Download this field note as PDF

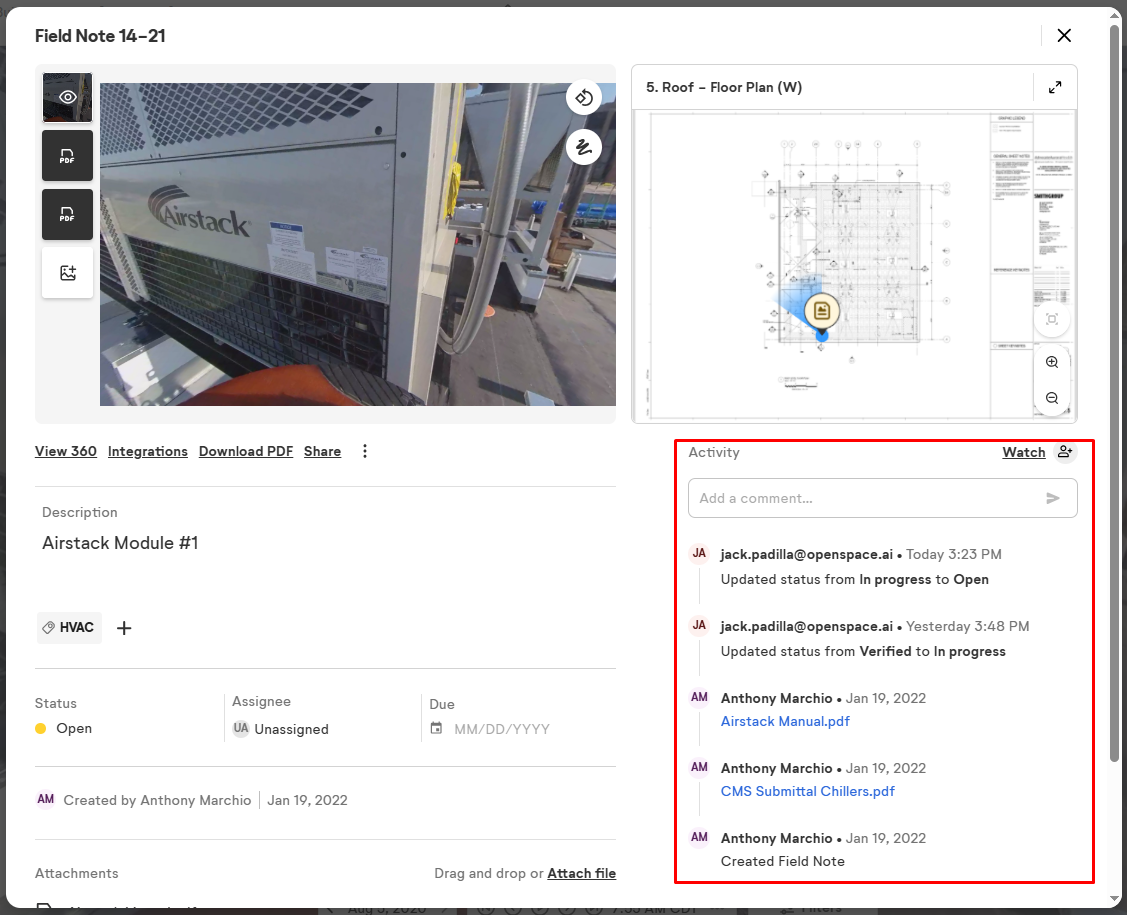click(x=245, y=451)
